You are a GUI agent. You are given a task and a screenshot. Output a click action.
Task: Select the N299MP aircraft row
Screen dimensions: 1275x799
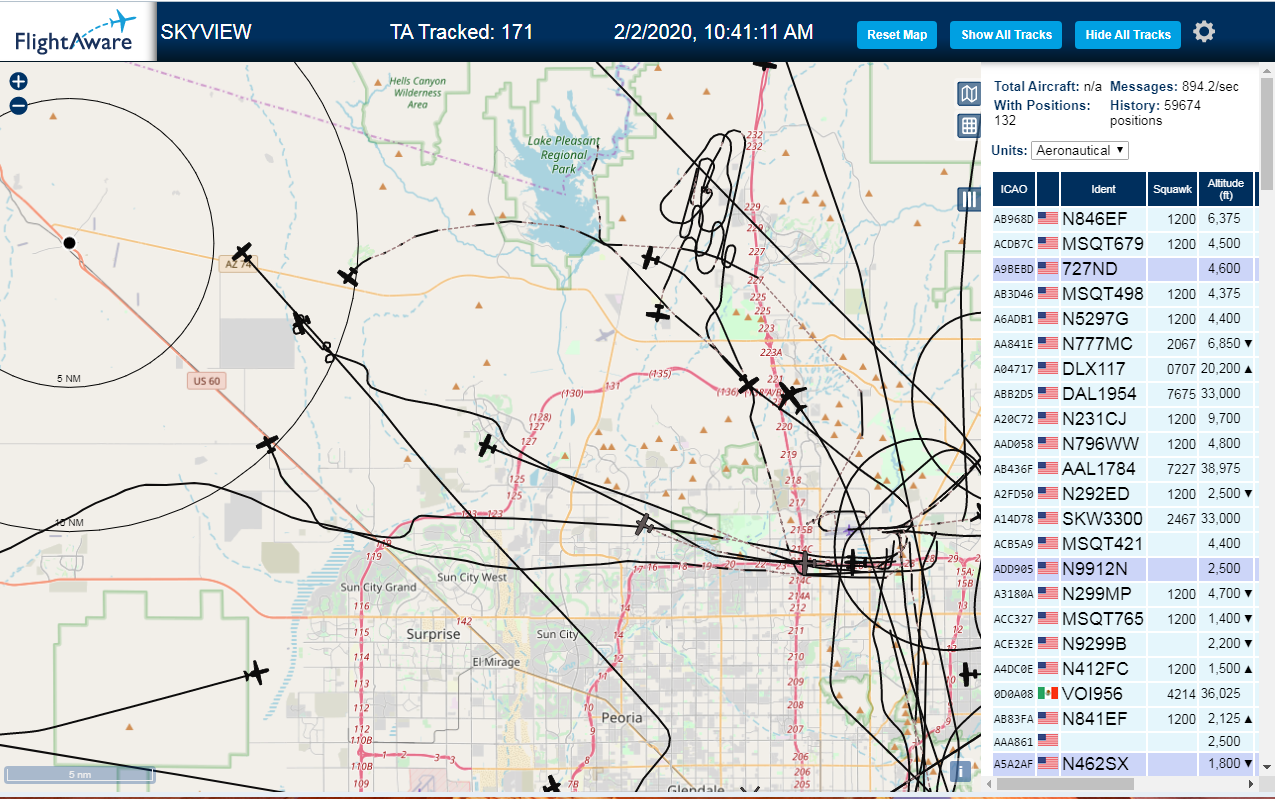click(1125, 593)
